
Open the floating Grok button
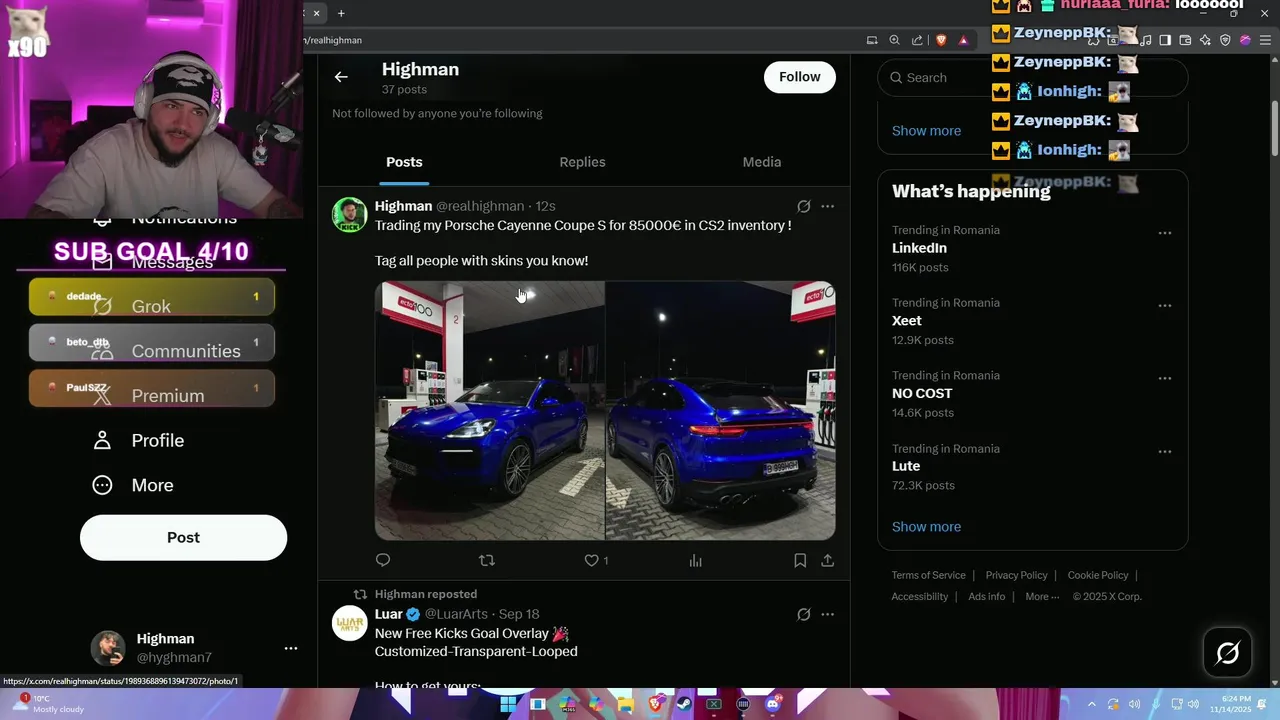click(1227, 653)
